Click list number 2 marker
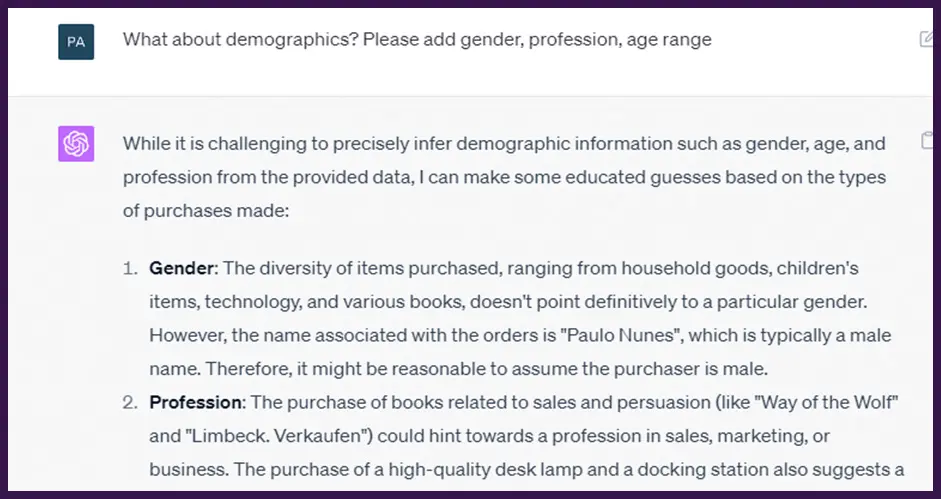The width and height of the screenshot is (941, 499). tap(130, 403)
